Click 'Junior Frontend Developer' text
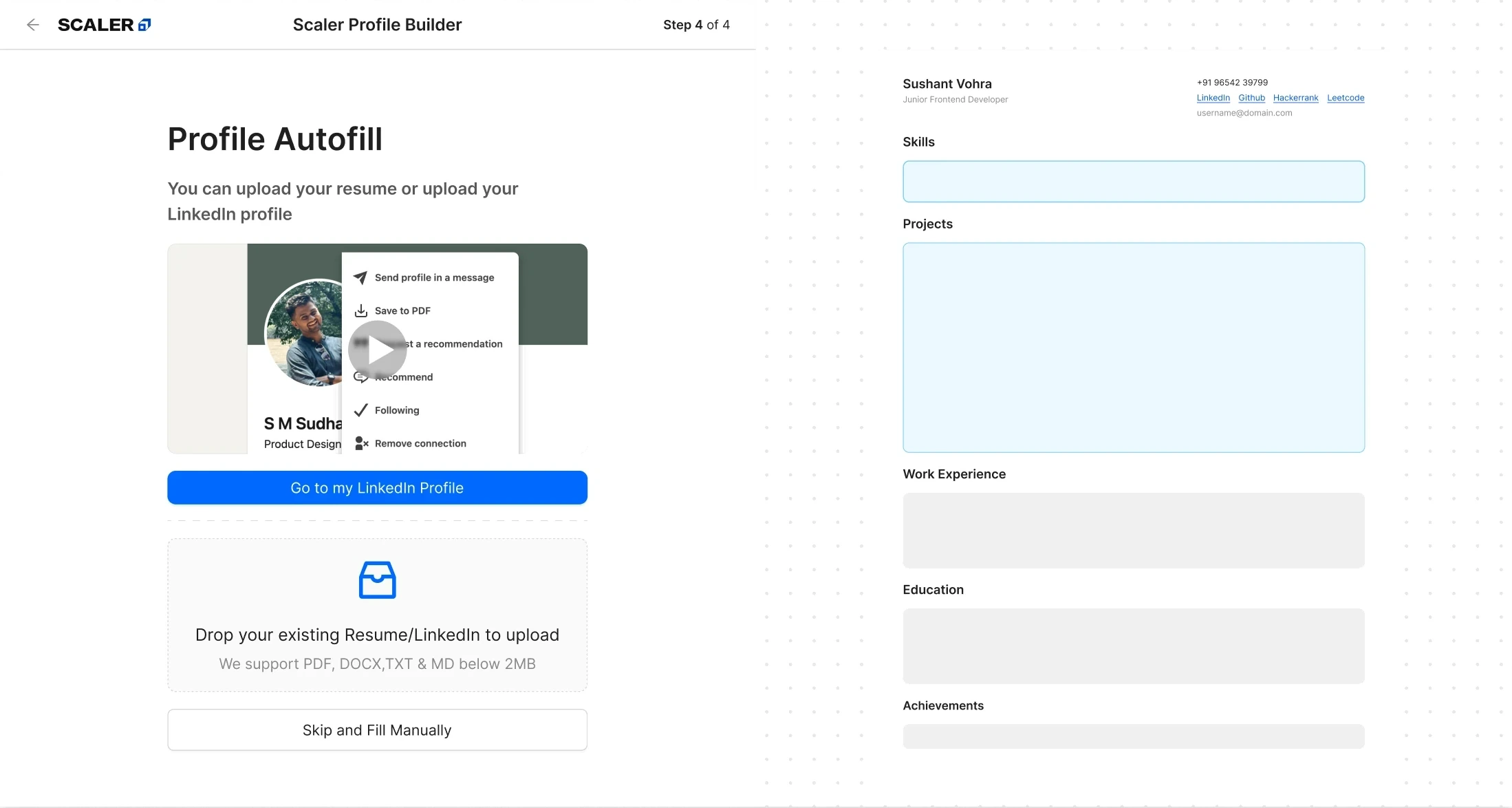The image size is (1512, 808). click(x=955, y=99)
